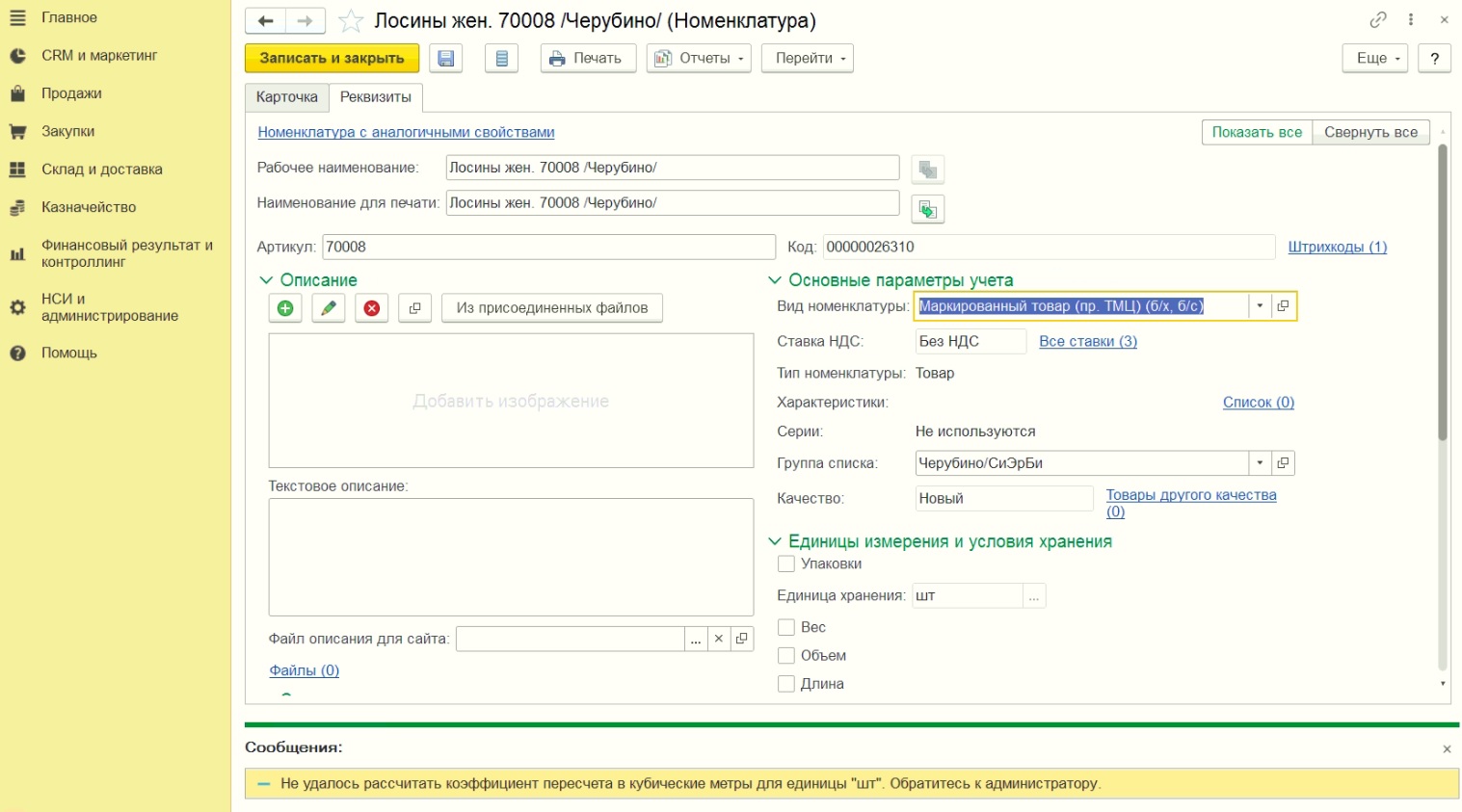Copy the page link using chain icon
Image resolution: width=1462 pixels, height=812 pixels.
tap(1378, 20)
